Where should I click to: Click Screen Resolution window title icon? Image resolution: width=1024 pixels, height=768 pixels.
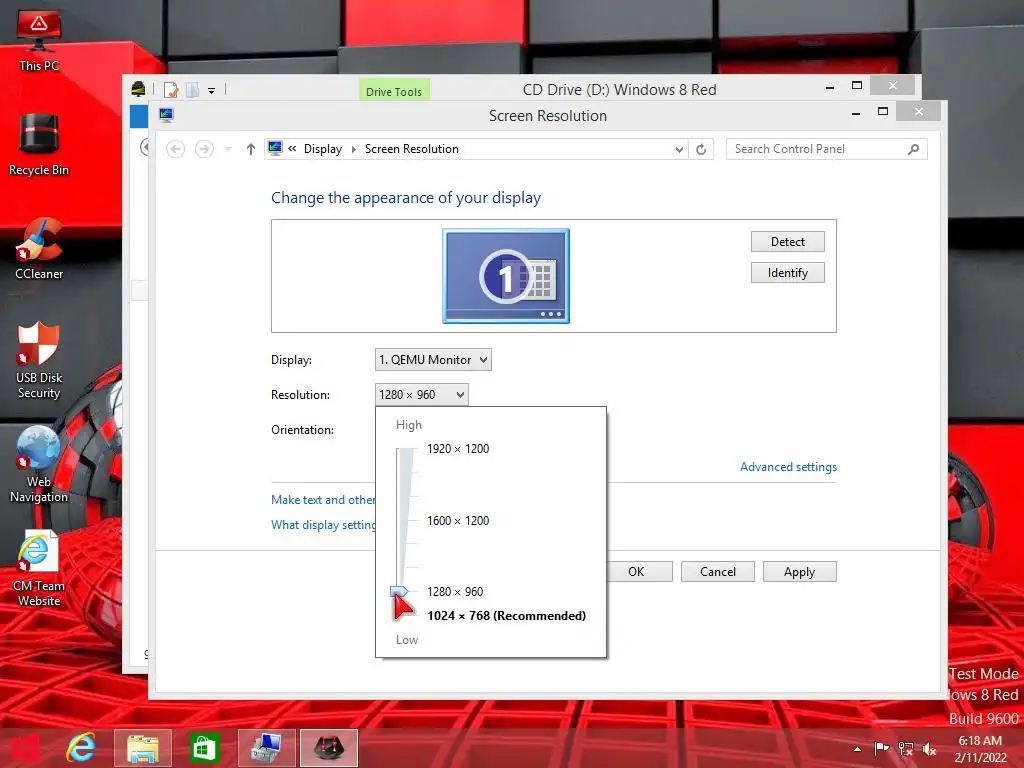(166, 116)
